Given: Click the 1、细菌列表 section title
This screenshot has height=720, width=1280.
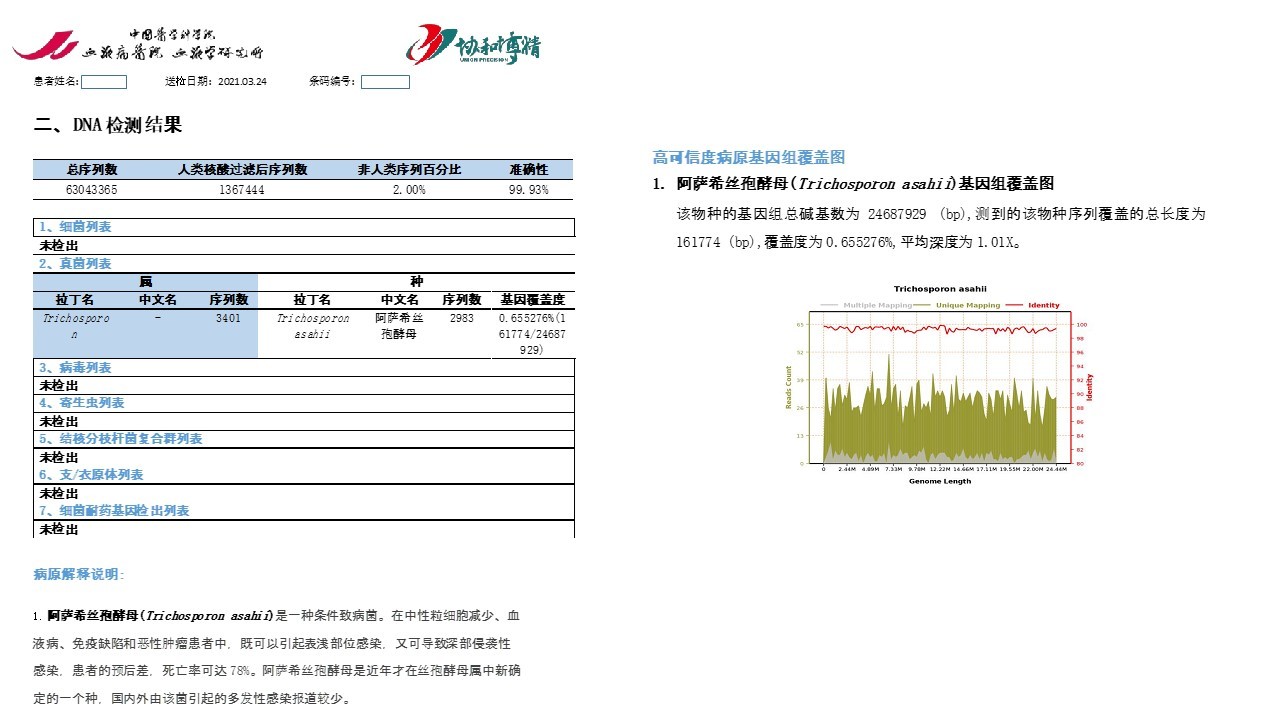Looking at the screenshot, I should point(75,227).
